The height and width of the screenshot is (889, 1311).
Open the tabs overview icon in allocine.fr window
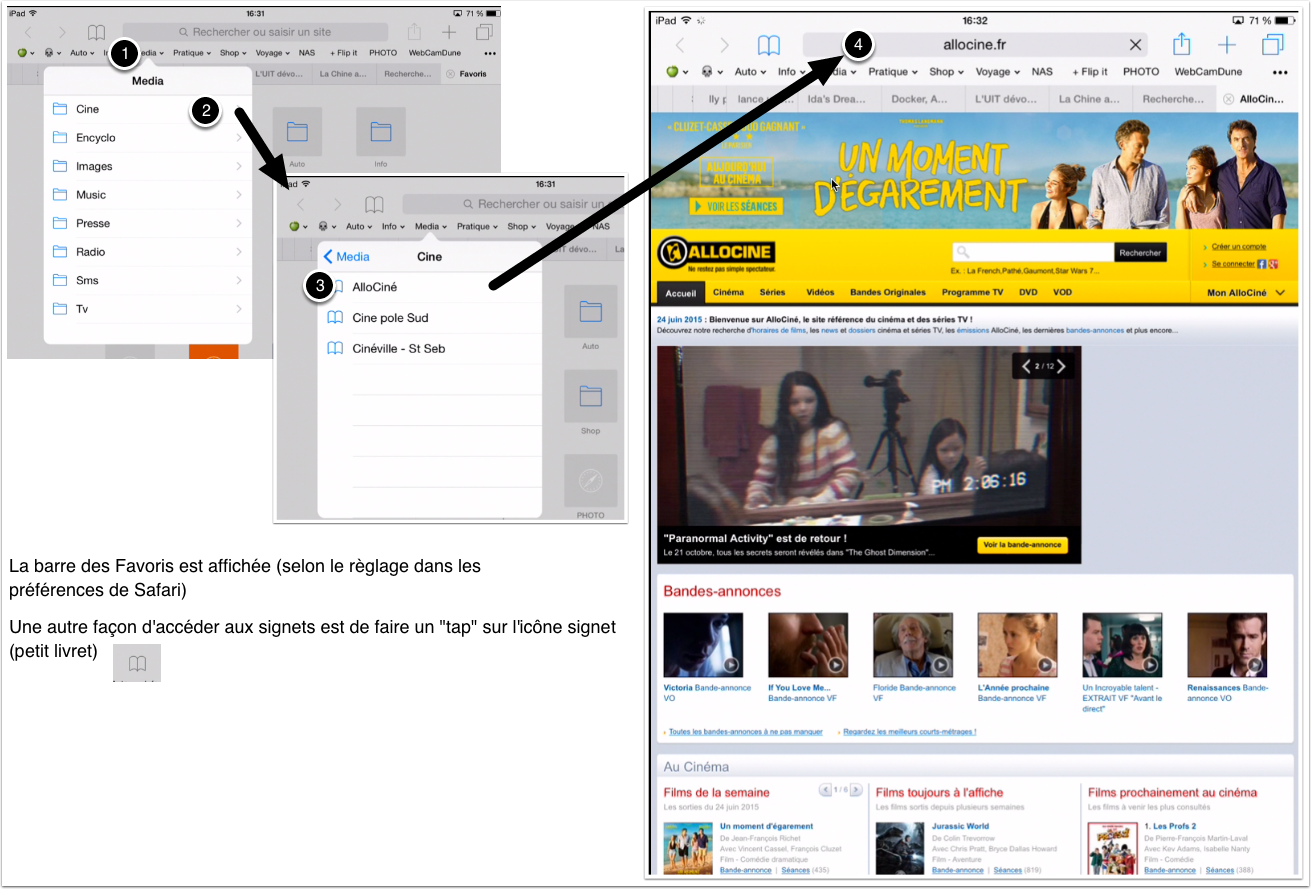click(1272, 45)
